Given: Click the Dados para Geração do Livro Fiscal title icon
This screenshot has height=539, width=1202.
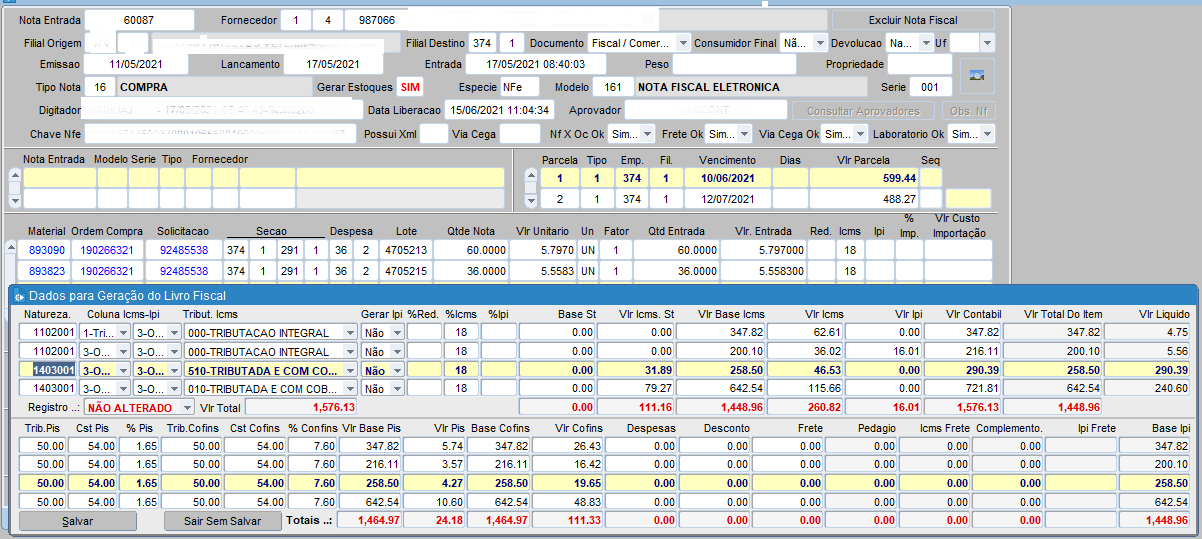Looking at the screenshot, I should pos(19,296).
